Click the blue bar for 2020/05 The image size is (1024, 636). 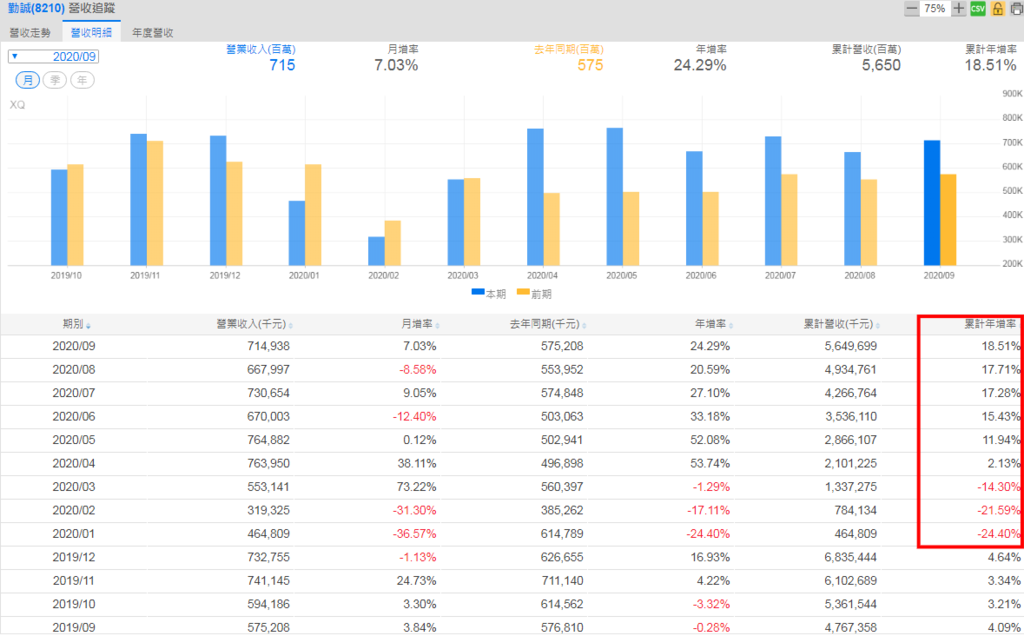(x=615, y=197)
